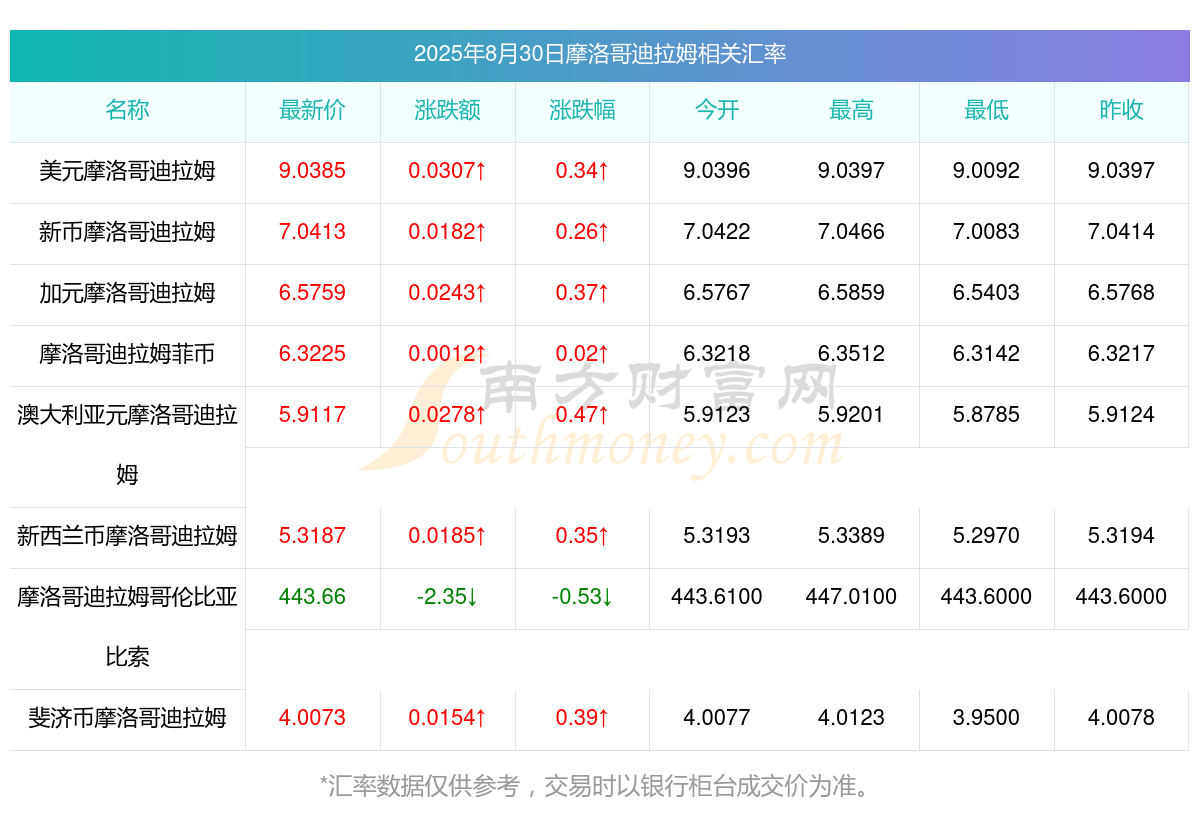Click previous close 4.0078
The height and width of the screenshot is (817, 1200).
[x=1121, y=718]
